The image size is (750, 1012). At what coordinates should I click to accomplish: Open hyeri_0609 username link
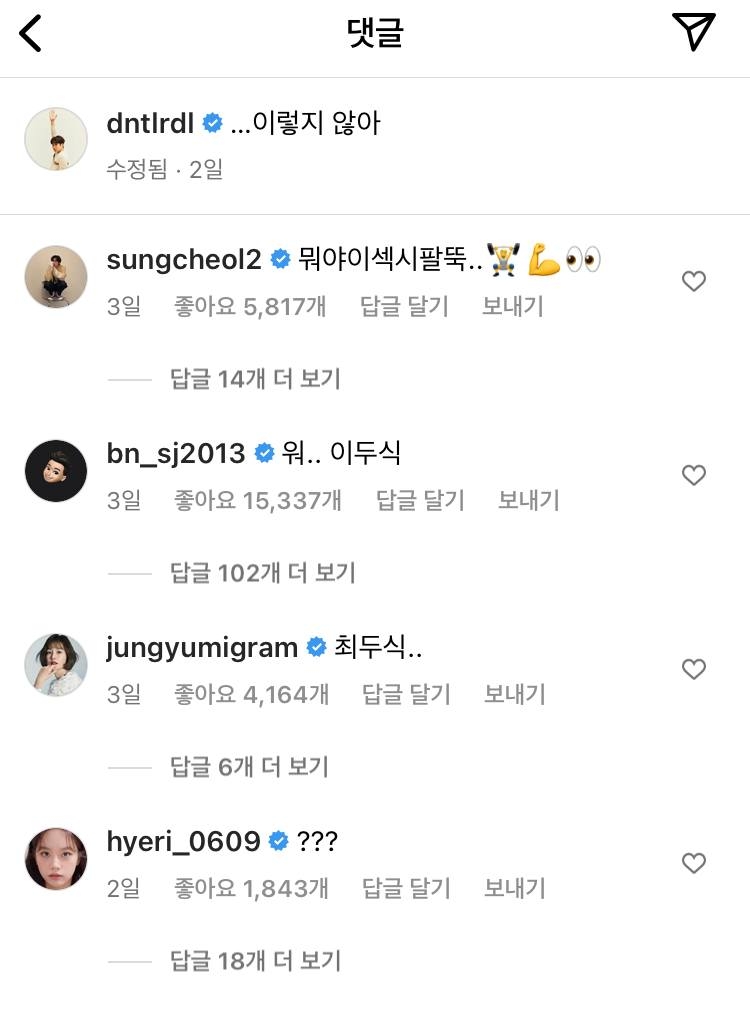[183, 842]
